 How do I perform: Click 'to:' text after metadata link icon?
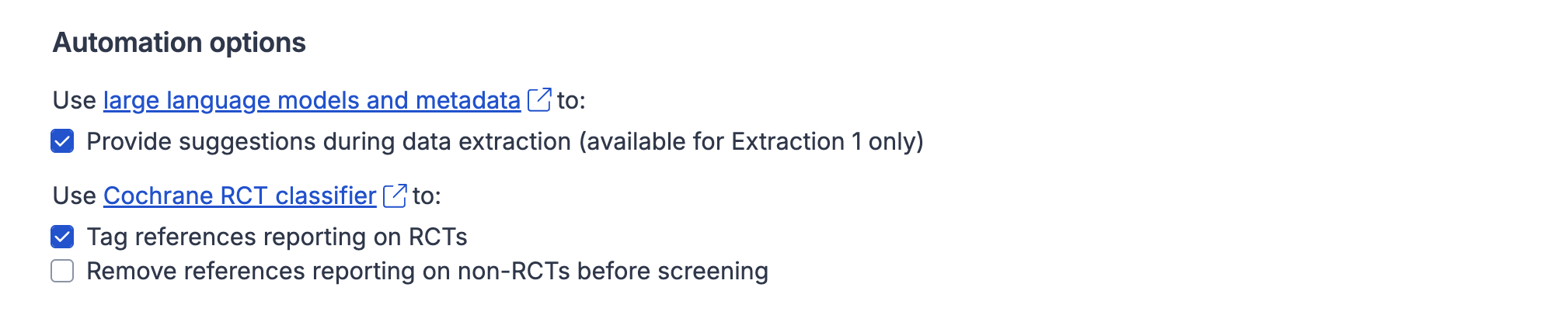[571, 101]
